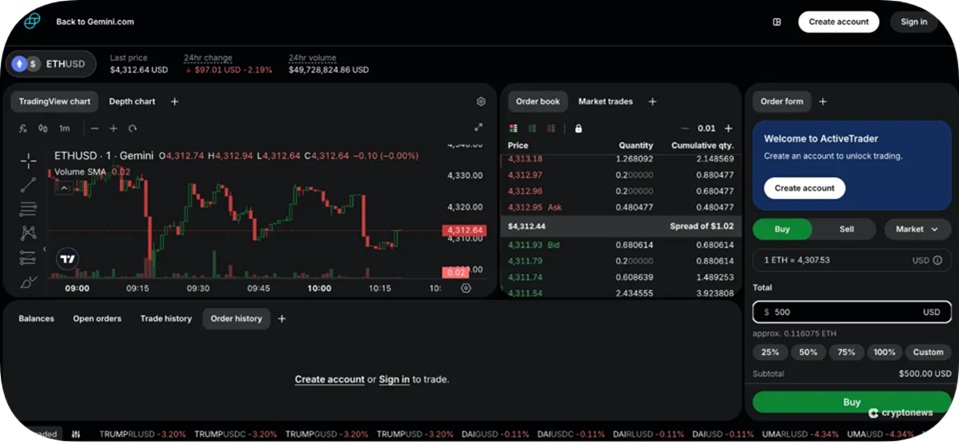959x442 pixels.
Task: Click the Total USD amount input field
Action: click(x=852, y=312)
